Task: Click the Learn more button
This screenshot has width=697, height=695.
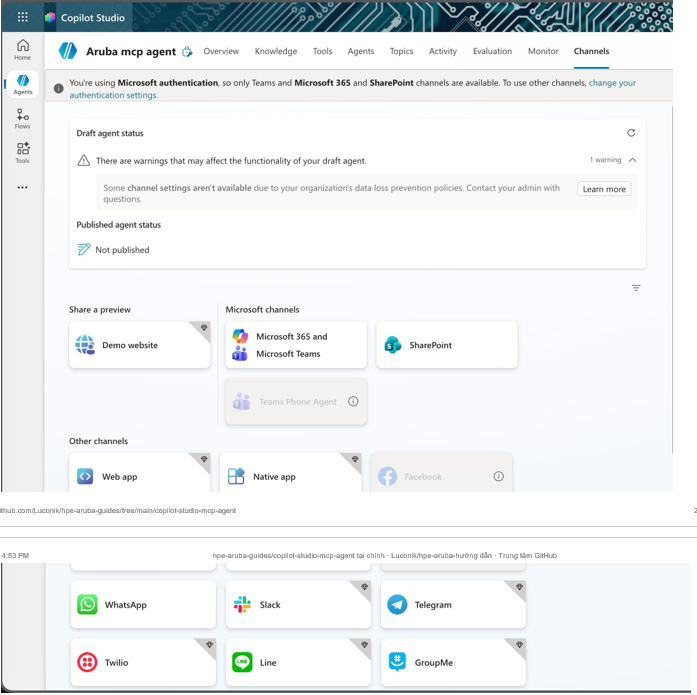Action: (x=604, y=189)
